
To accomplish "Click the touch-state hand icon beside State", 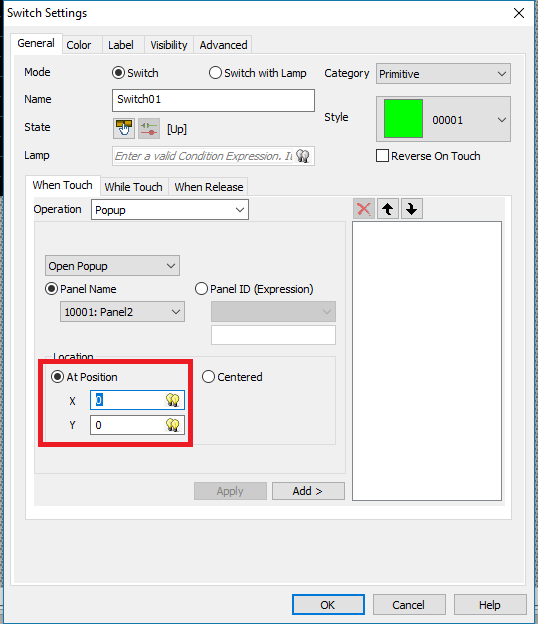I will (124, 128).
